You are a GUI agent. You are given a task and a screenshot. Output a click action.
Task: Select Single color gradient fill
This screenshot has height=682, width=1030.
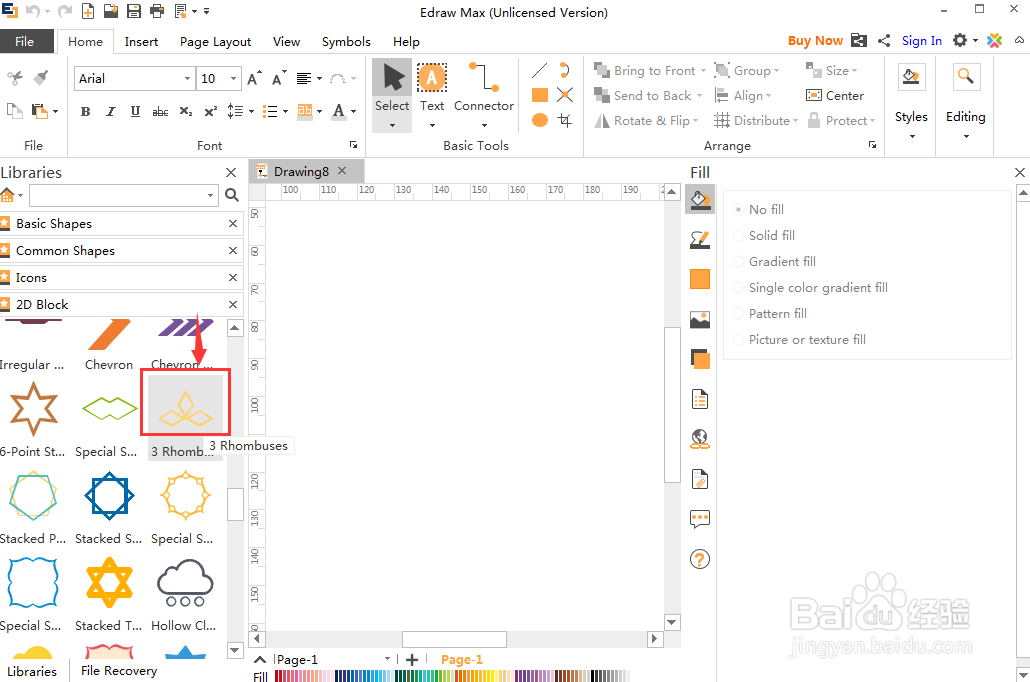coord(811,288)
